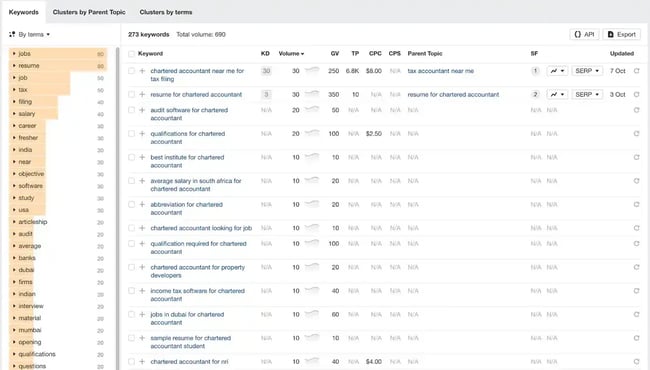
Task: Check 'chartered accountant looking for job' row
Action: click(131, 228)
